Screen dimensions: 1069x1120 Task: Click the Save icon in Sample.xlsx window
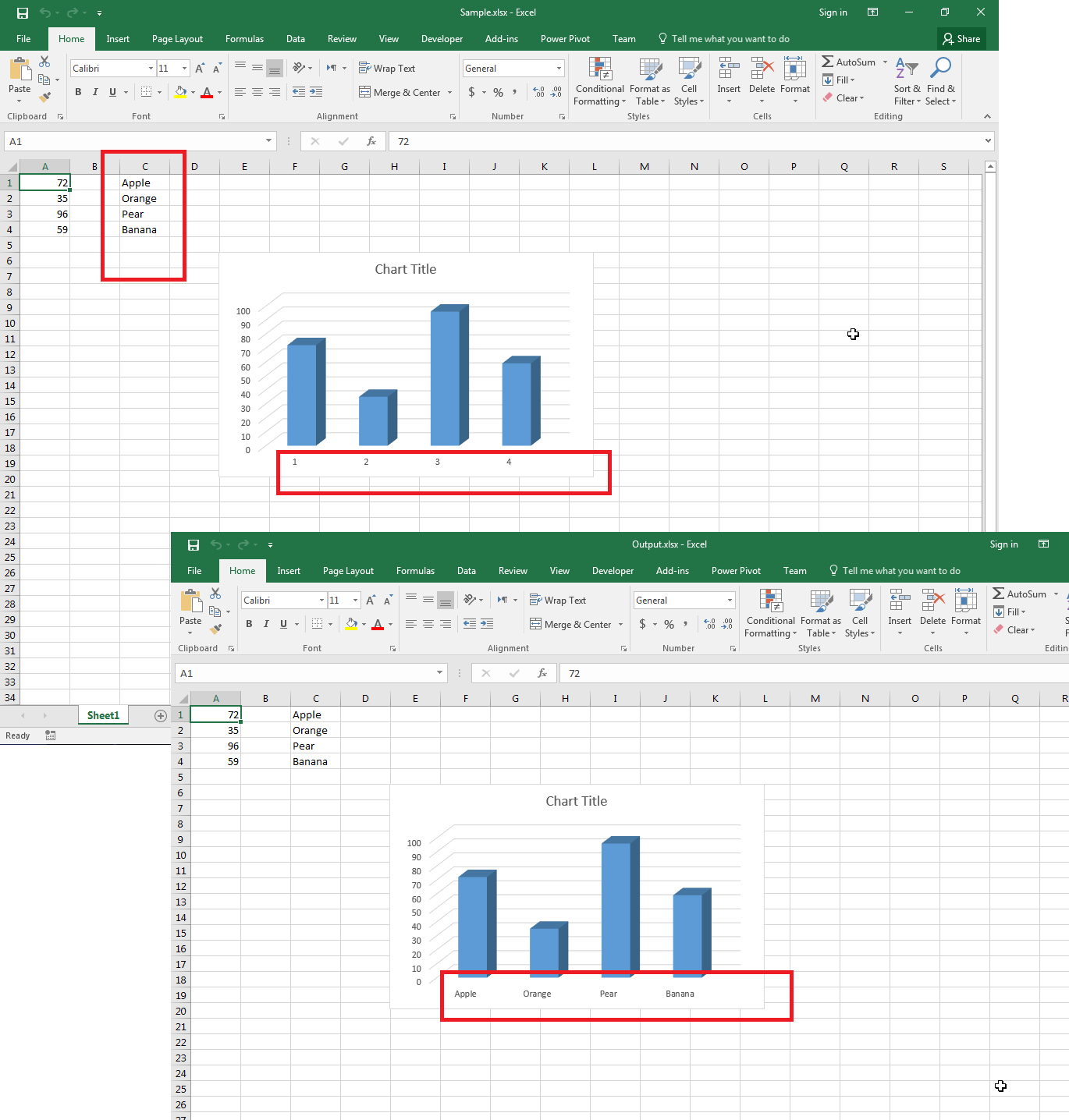(x=23, y=12)
